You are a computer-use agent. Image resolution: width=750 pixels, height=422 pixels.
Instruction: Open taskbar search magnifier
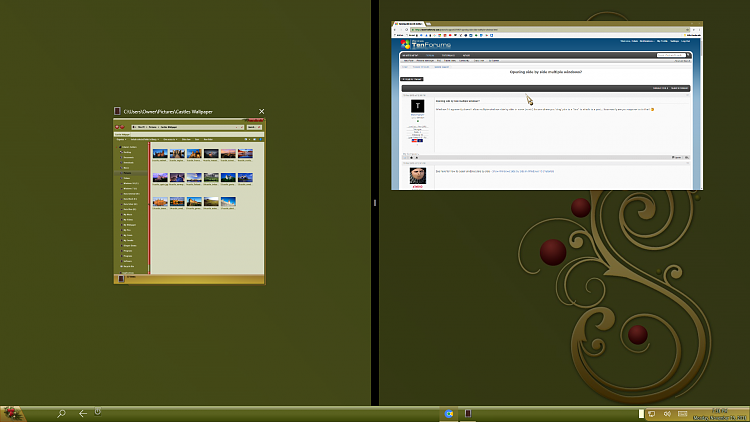[61, 413]
